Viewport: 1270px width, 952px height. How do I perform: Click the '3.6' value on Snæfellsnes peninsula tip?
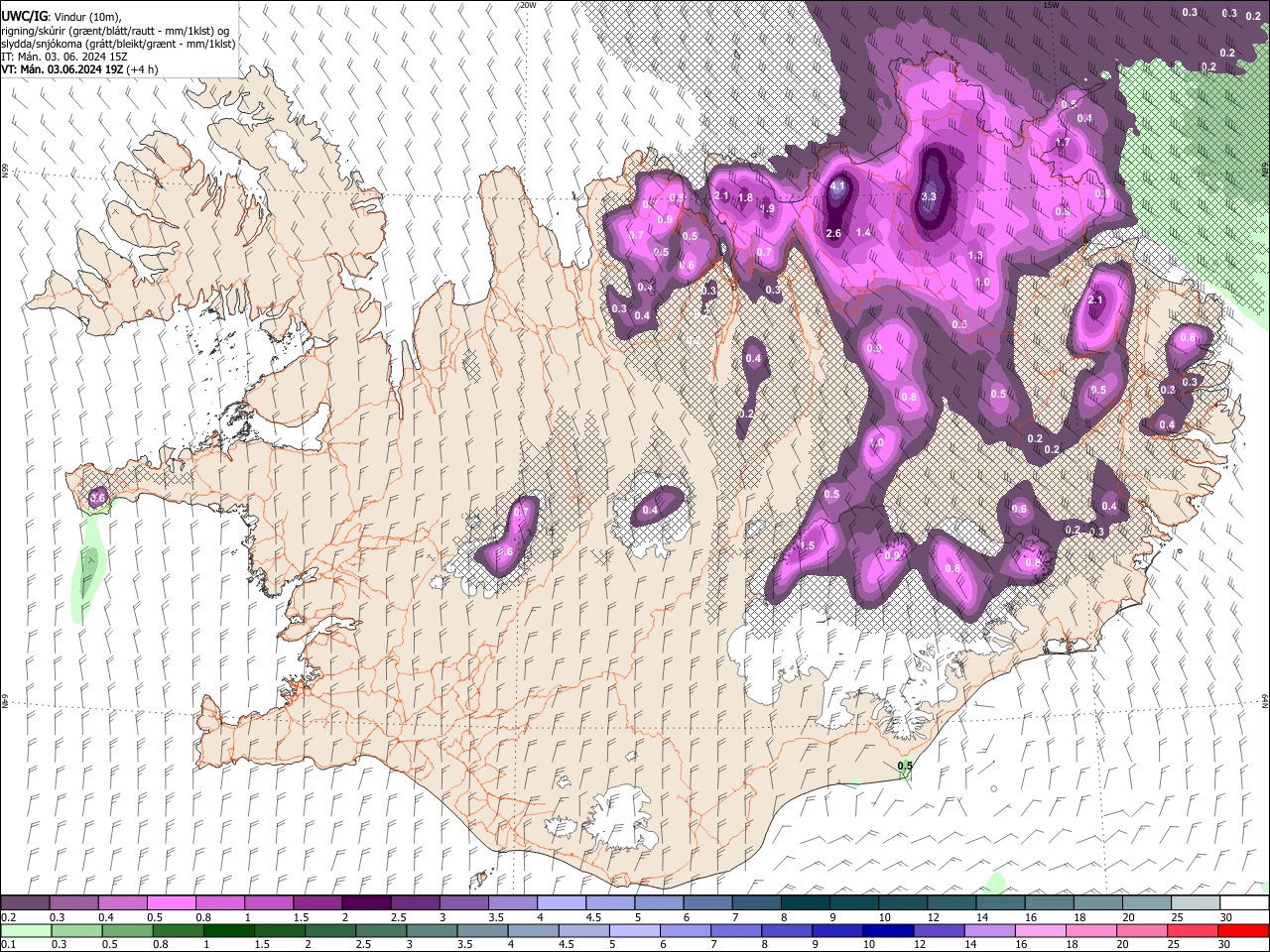tap(97, 497)
